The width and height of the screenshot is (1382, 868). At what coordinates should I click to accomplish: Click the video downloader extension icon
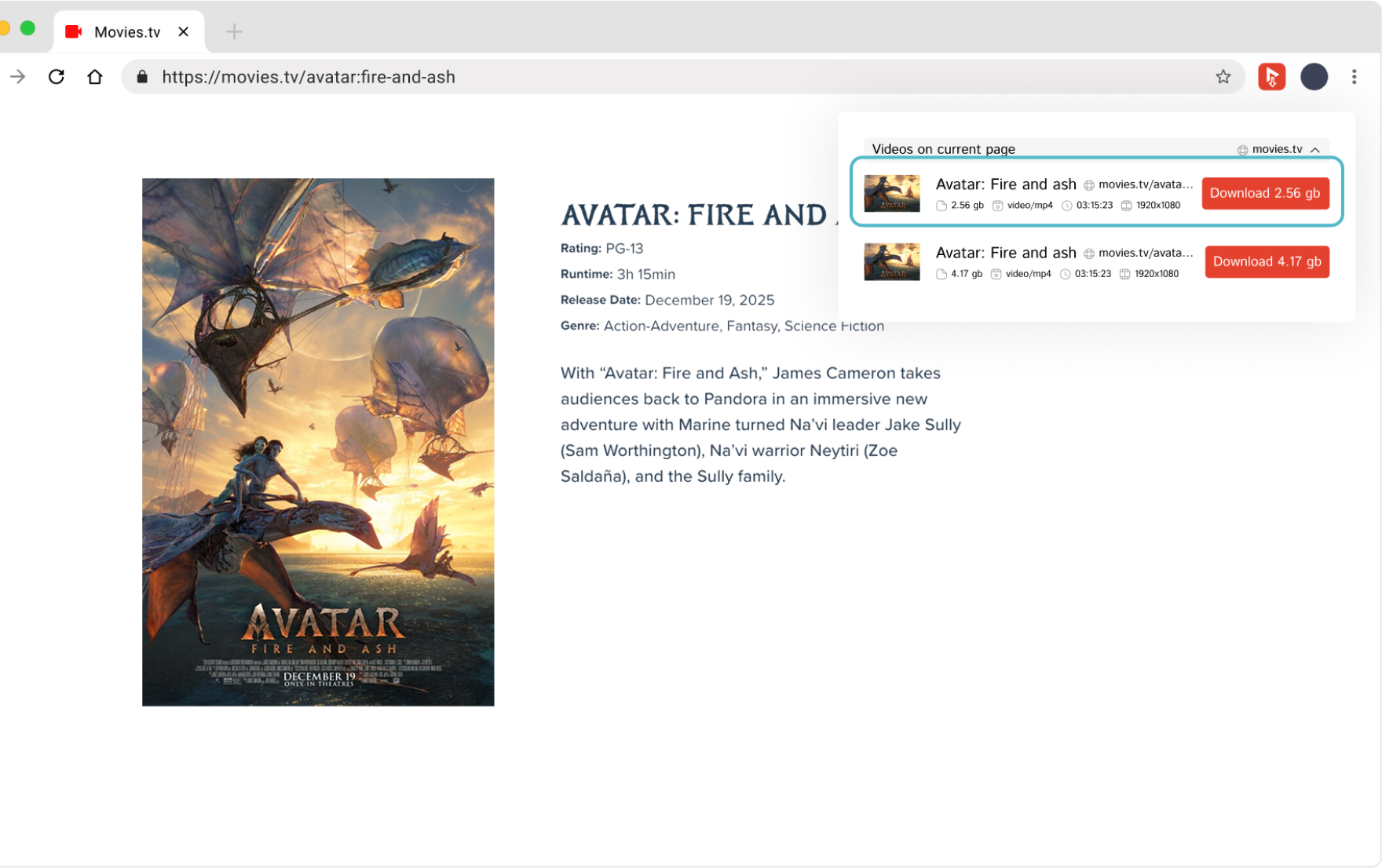pos(1271,77)
